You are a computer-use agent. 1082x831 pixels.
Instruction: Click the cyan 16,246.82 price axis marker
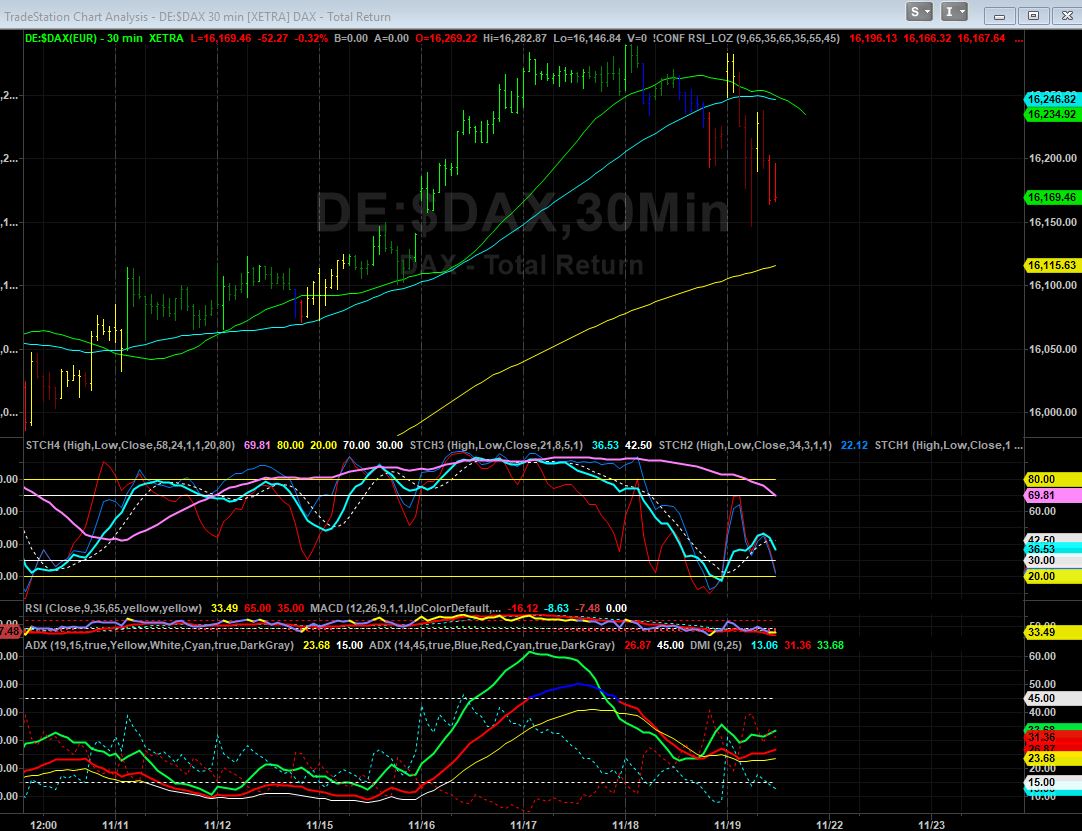pos(1052,99)
